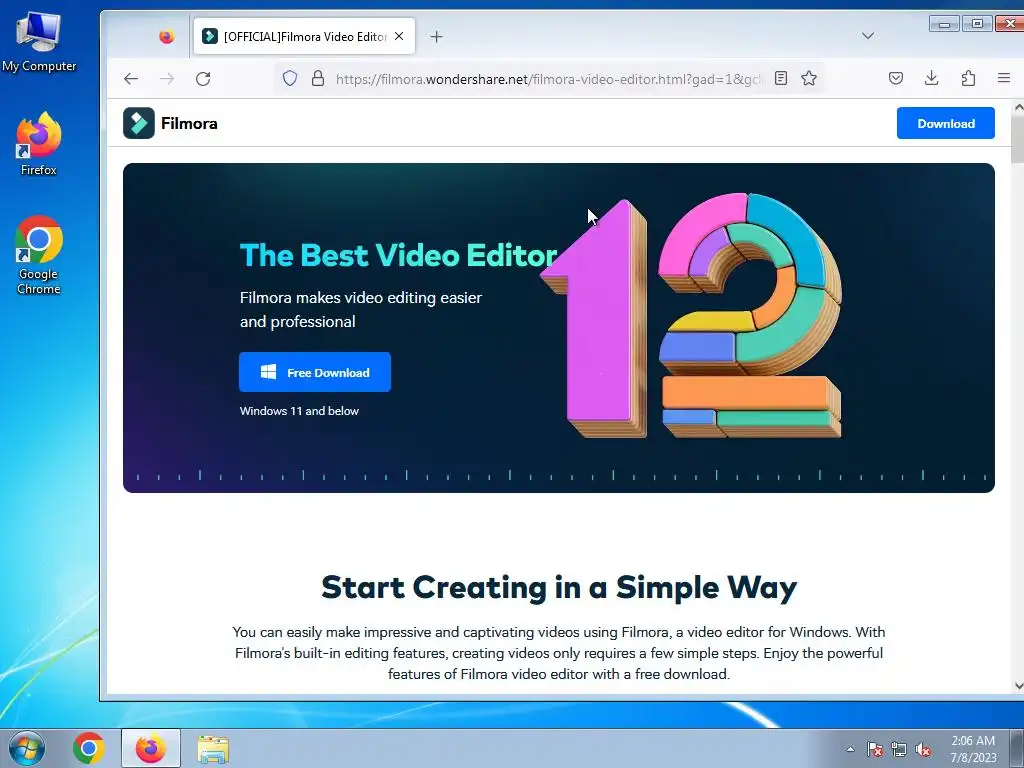Select the pinned Firefox tab
This screenshot has height=768, width=1024.
point(167,37)
